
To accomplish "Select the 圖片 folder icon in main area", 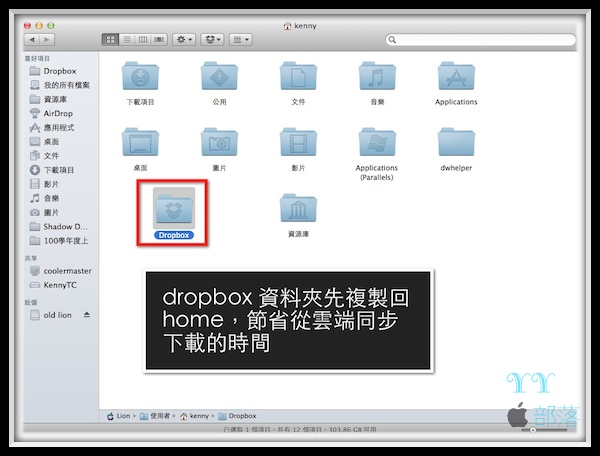I will click(219, 142).
